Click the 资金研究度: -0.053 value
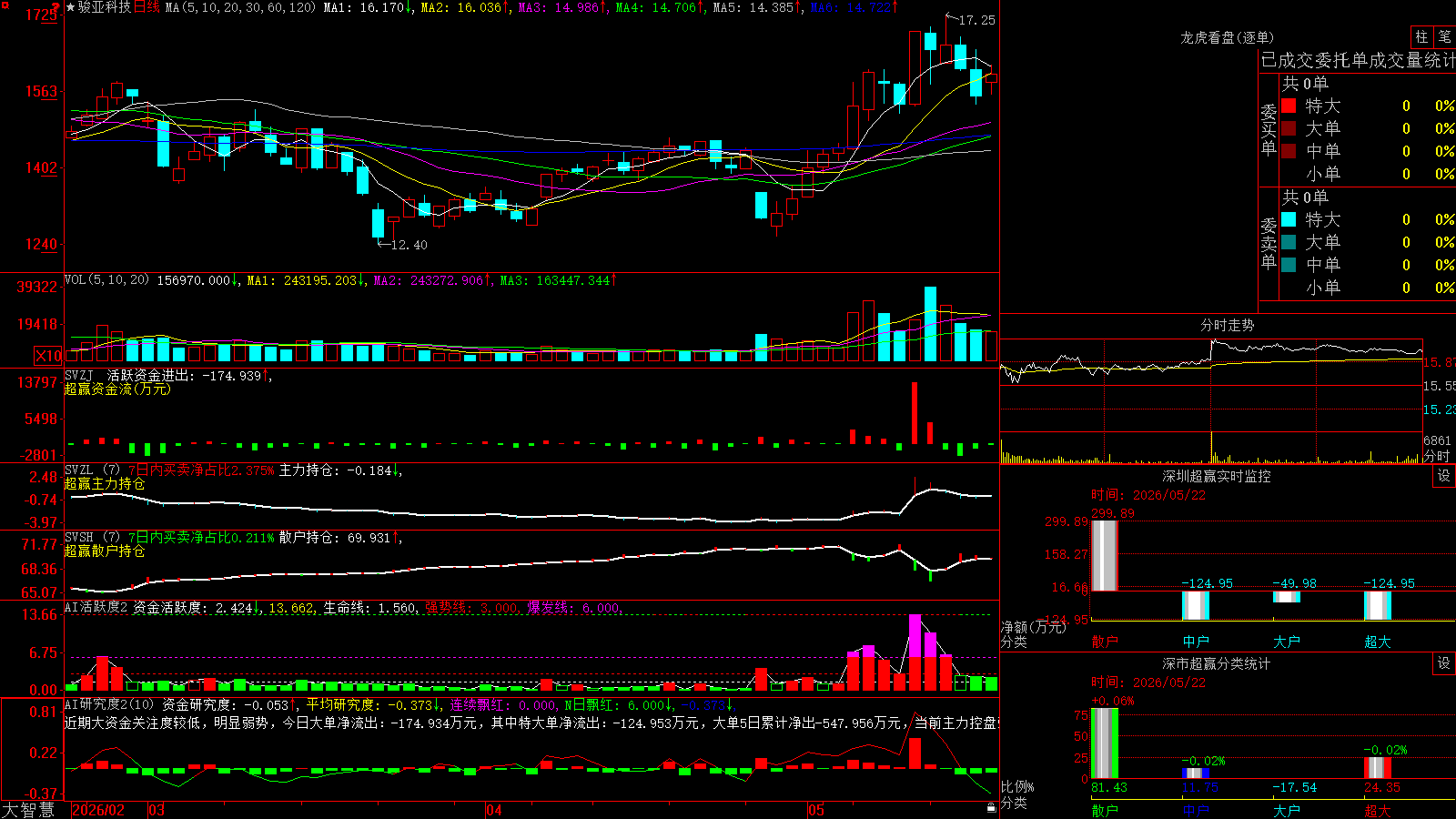The width and height of the screenshot is (1456, 819). [x=229, y=704]
